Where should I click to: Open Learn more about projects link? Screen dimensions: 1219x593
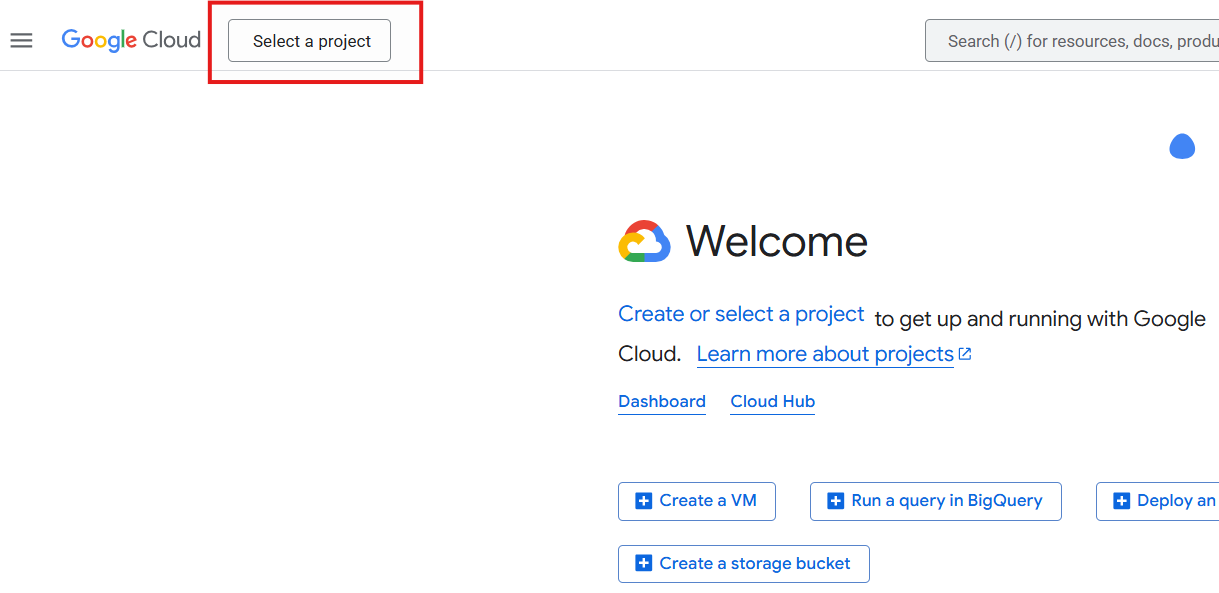[x=825, y=354]
